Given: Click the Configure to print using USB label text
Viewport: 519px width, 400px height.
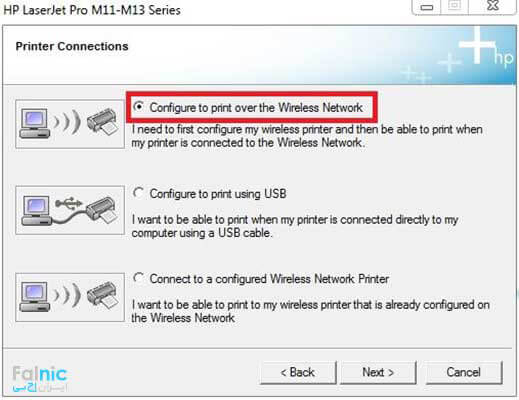Looking at the screenshot, I should tap(218, 194).
